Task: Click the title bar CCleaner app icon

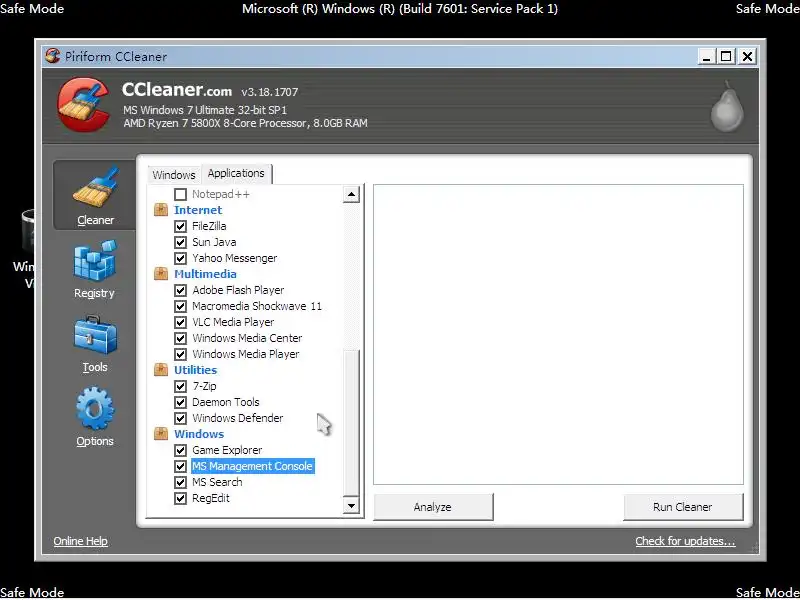Action: pyautogui.click(x=52, y=56)
